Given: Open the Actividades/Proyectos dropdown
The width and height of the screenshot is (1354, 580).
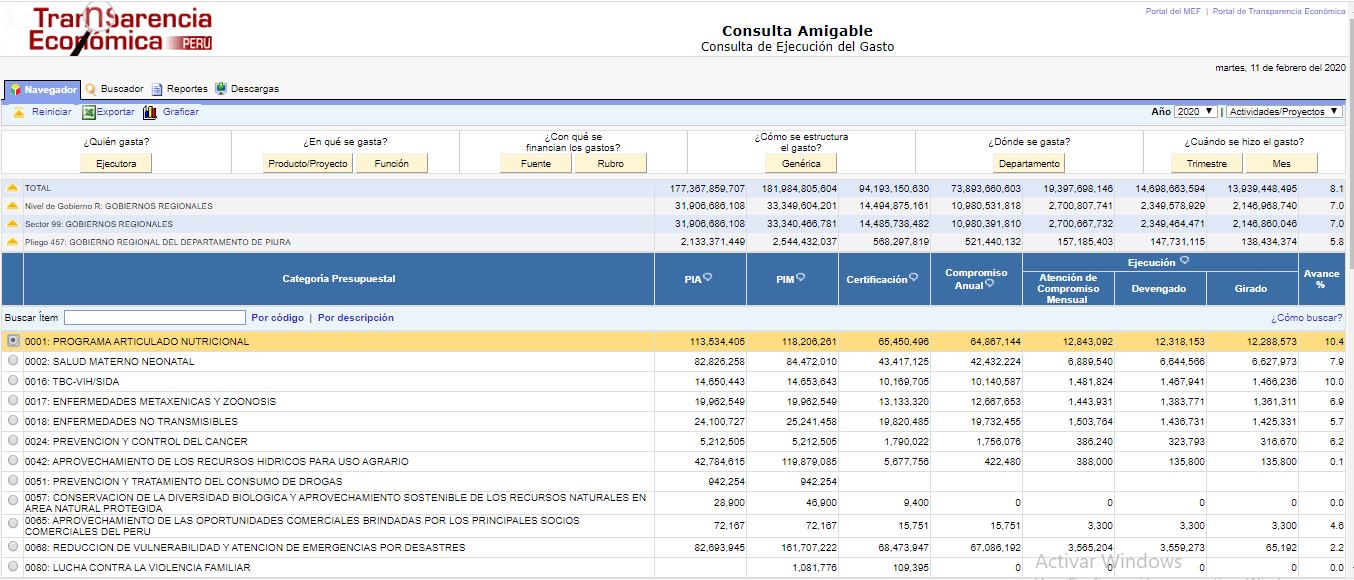Looking at the screenshot, I should click(1284, 112).
